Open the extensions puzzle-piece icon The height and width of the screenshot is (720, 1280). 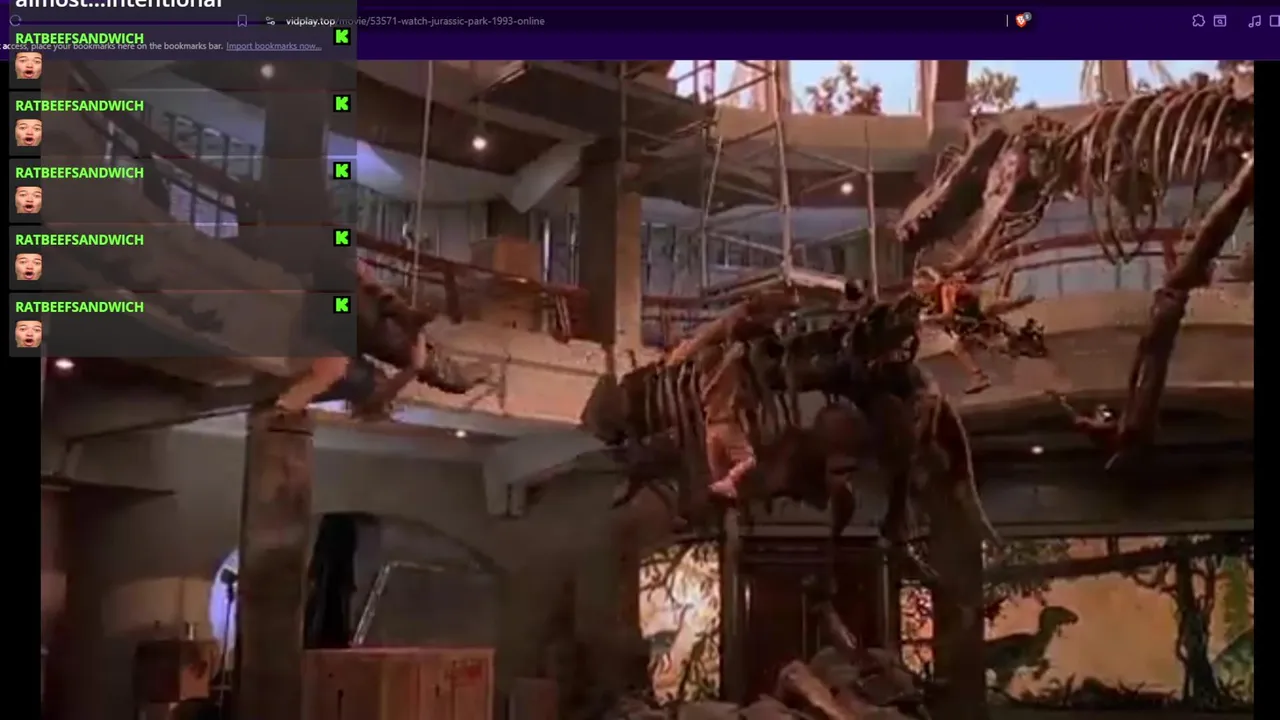pos(1198,21)
